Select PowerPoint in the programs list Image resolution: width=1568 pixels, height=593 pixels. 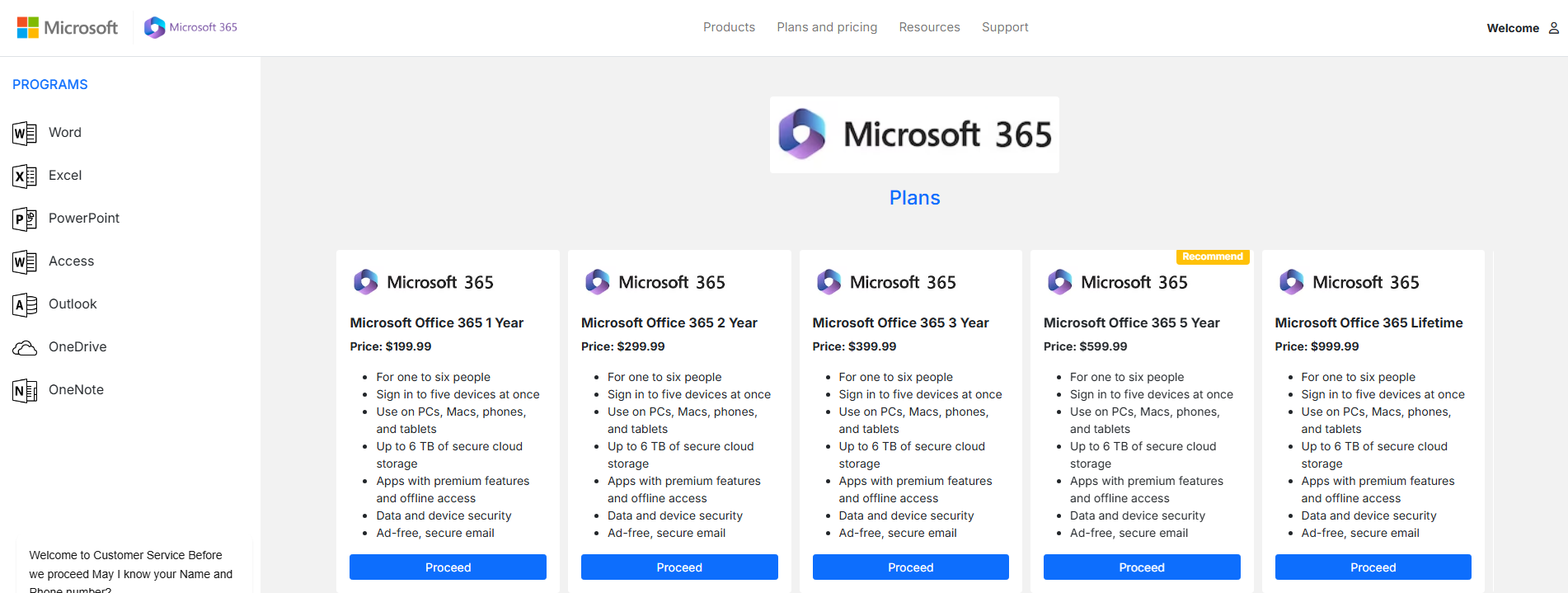84,219
